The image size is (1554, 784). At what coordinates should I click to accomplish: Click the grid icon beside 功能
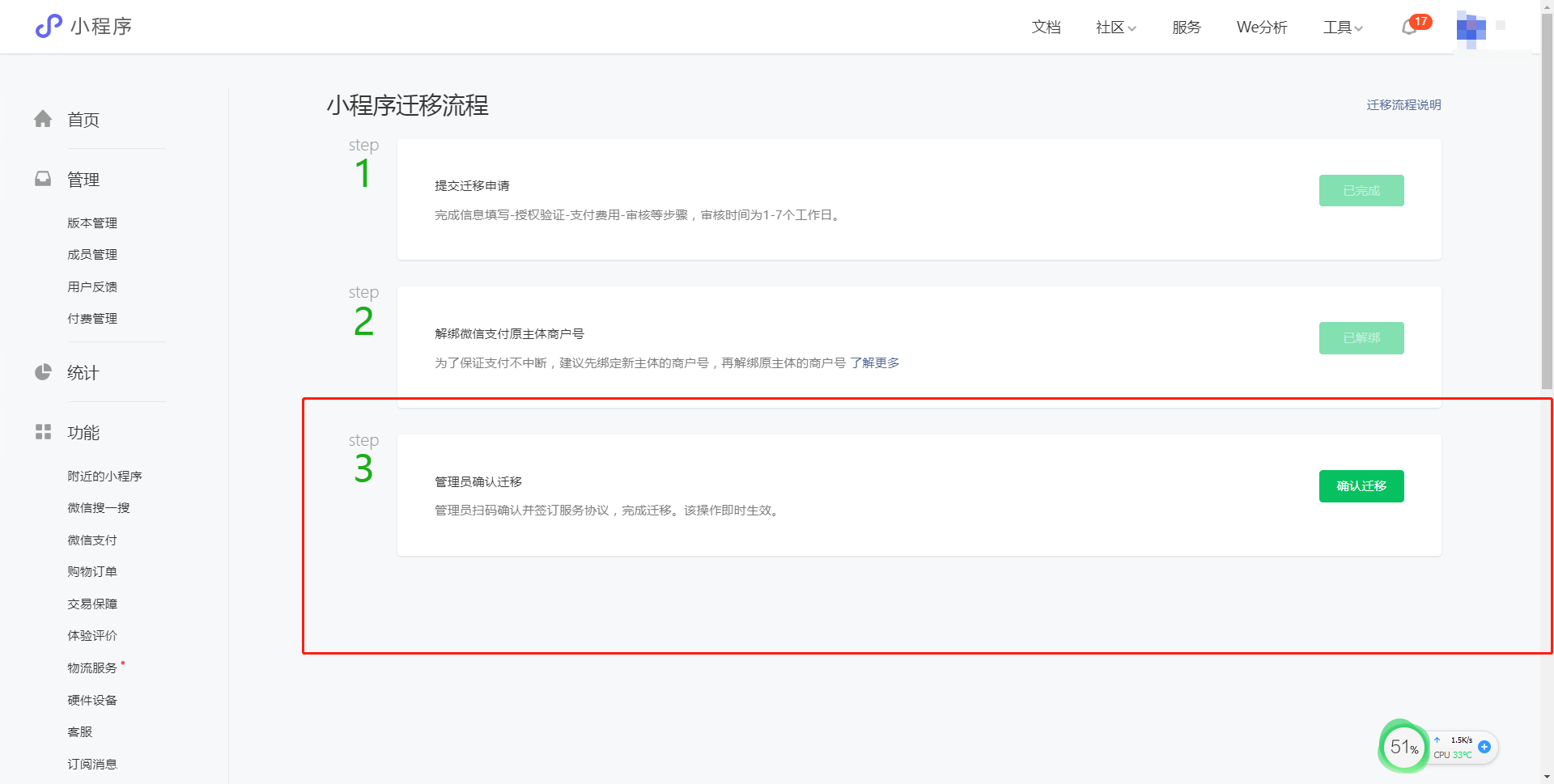[x=43, y=432]
